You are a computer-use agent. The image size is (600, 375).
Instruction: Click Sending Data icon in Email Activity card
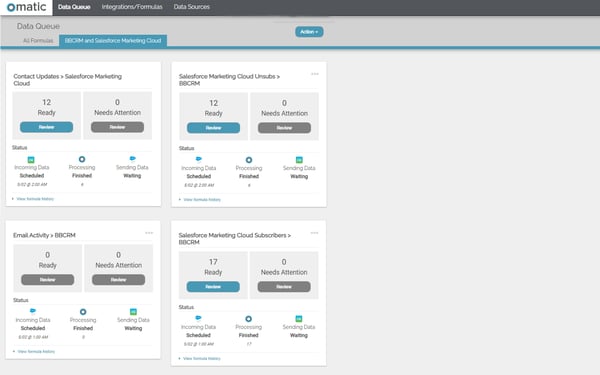(133, 312)
